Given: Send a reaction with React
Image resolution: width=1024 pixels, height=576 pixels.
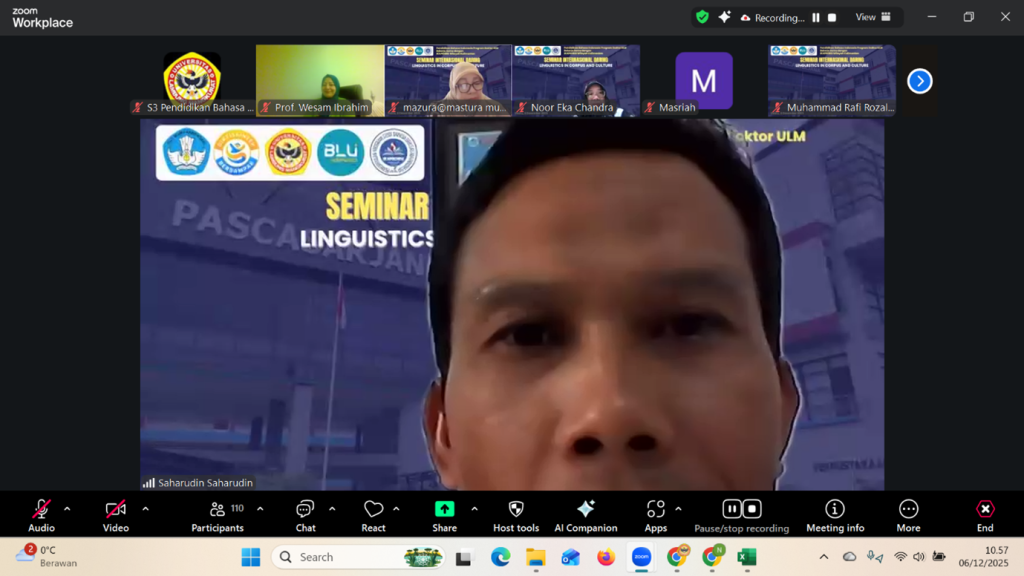Looking at the screenshot, I should [x=373, y=514].
